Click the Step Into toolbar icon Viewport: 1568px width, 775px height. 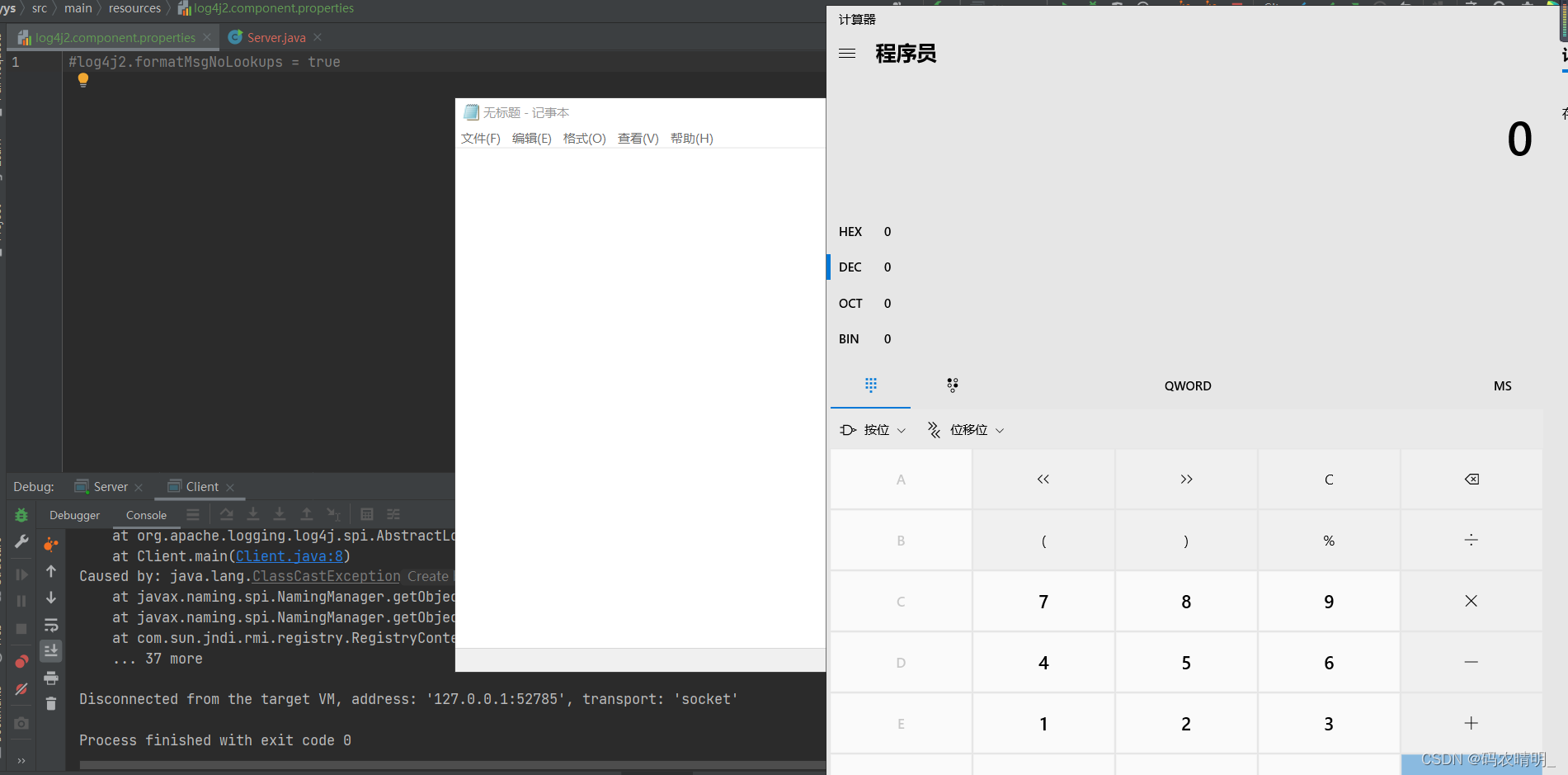(x=253, y=514)
